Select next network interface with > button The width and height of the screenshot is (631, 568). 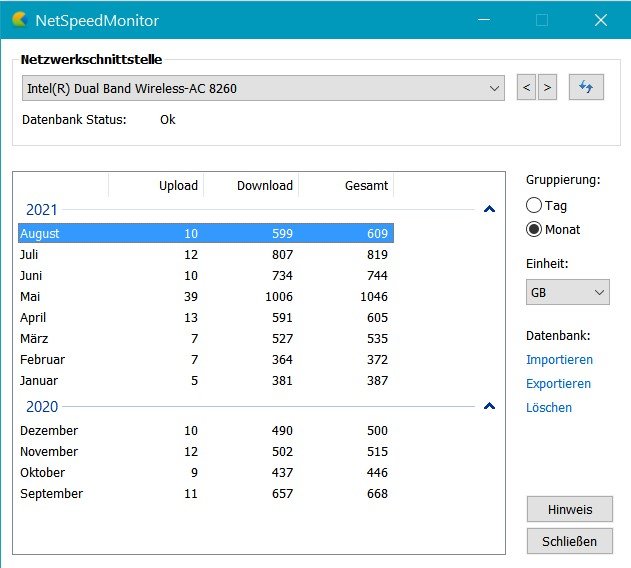coord(547,87)
